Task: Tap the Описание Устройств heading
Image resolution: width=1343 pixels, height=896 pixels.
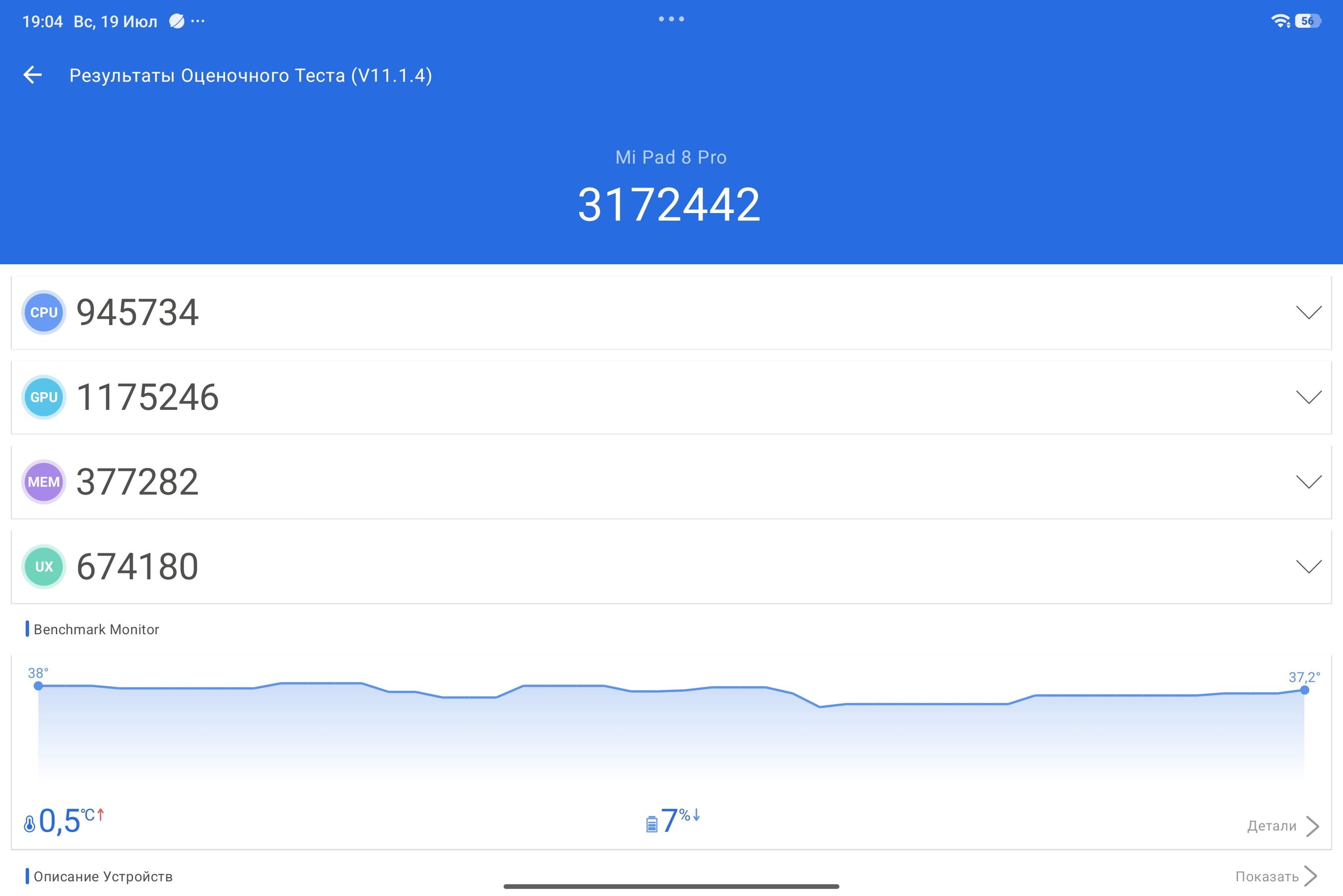Action: point(103,876)
